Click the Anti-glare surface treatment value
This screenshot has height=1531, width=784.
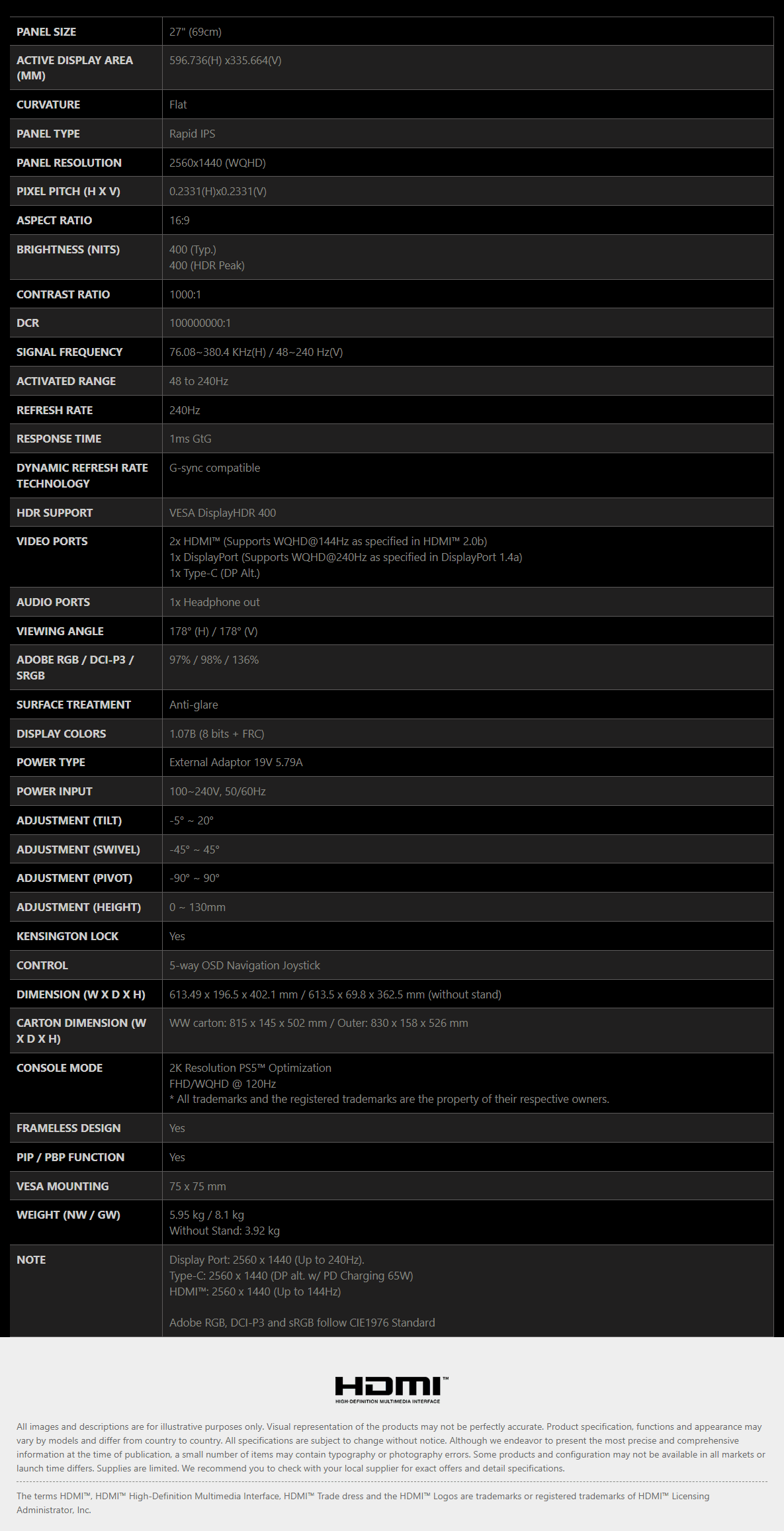pos(194,705)
